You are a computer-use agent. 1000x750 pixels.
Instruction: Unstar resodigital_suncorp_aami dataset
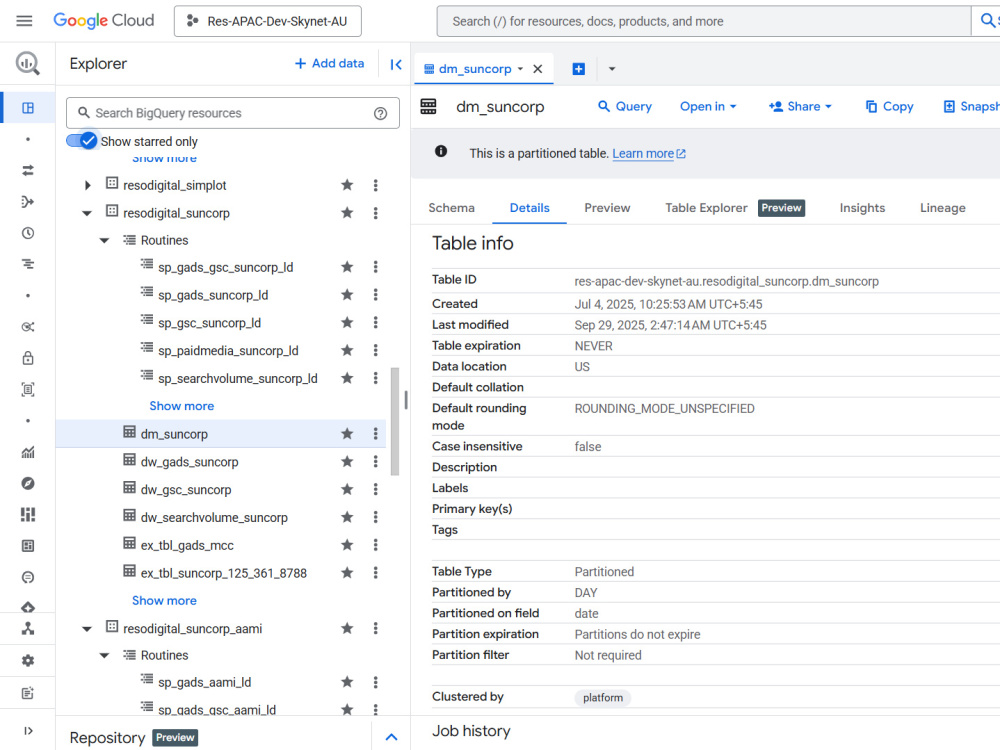[x=347, y=628]
